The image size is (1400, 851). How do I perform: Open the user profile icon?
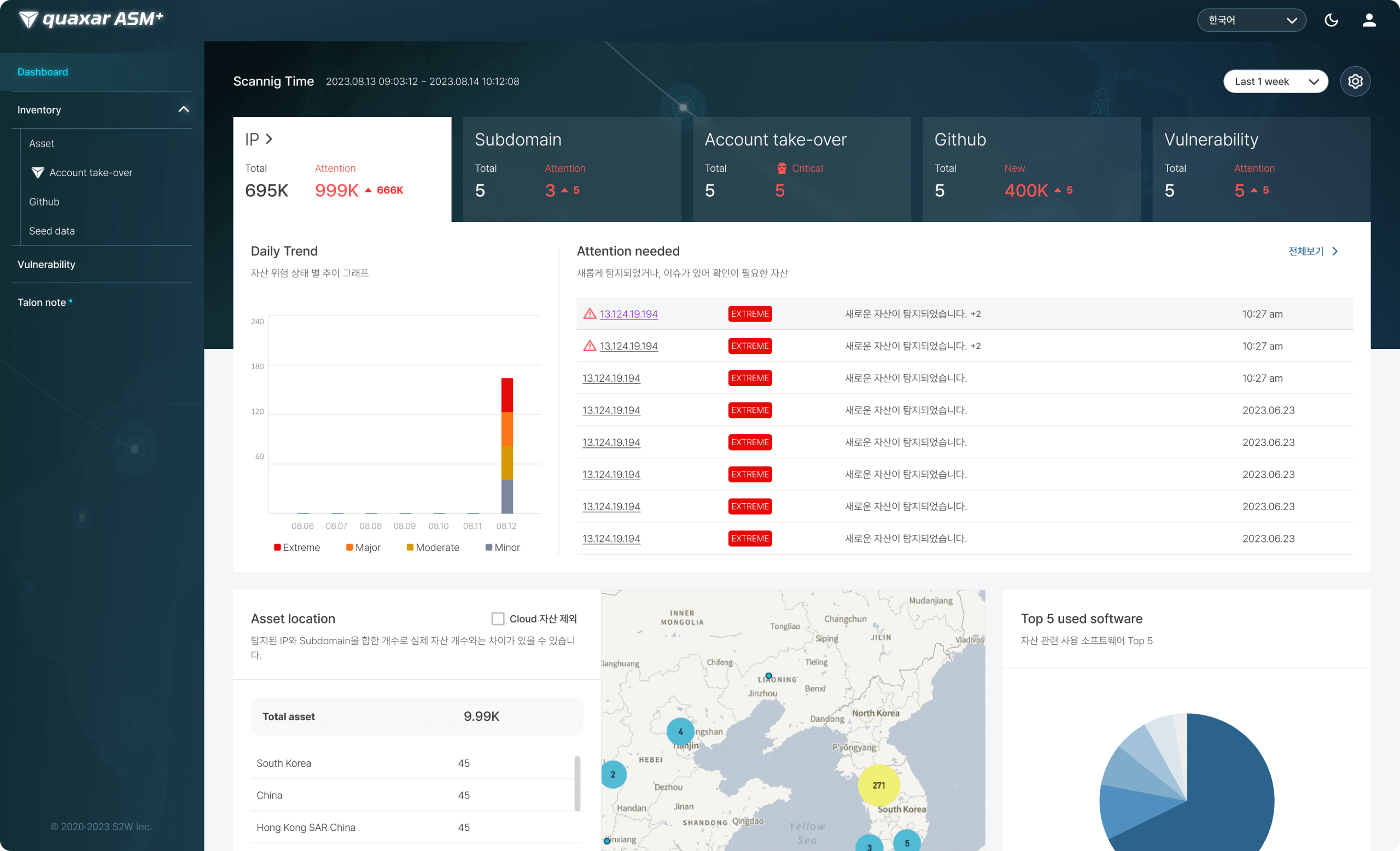pyautogui.click(x=1369, y=20)
